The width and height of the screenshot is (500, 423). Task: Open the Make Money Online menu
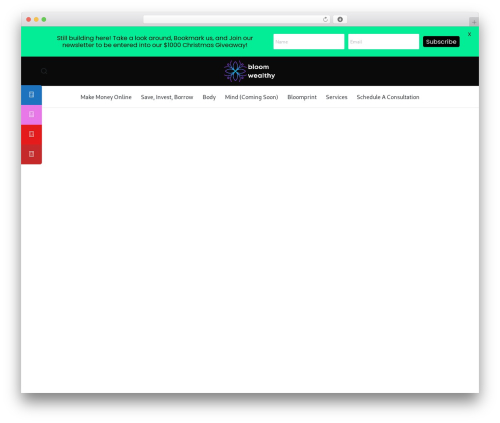tap(106, 97)
